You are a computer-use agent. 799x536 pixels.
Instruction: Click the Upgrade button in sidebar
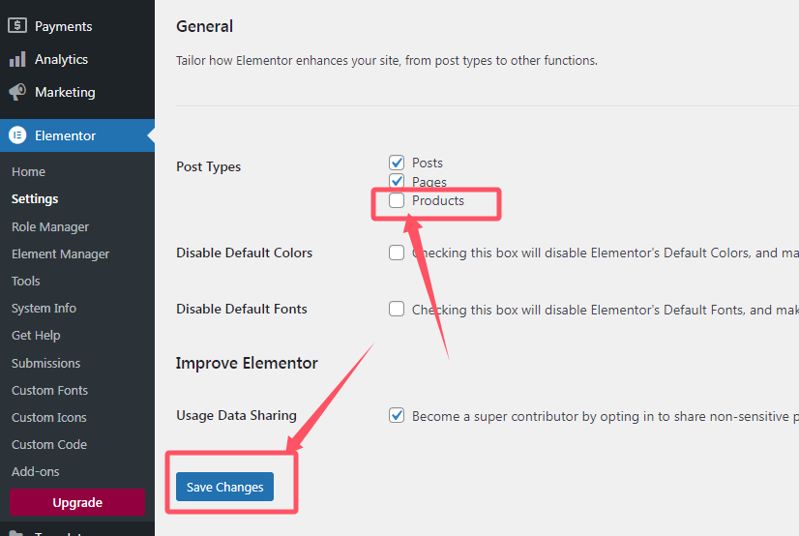pos(77,502)
